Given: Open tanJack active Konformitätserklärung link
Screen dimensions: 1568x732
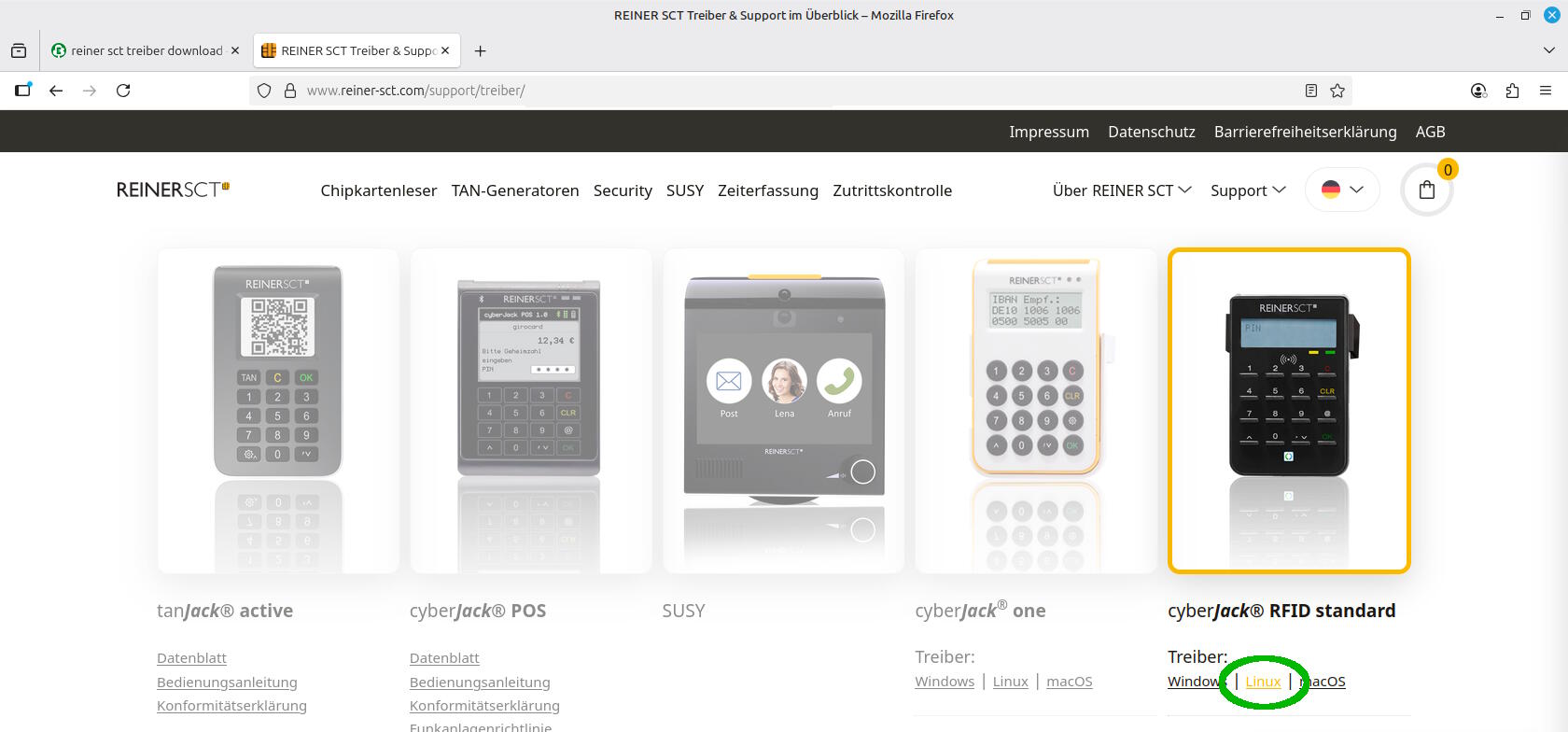Looking at the screenshot, I should click(x=231, y=706).
